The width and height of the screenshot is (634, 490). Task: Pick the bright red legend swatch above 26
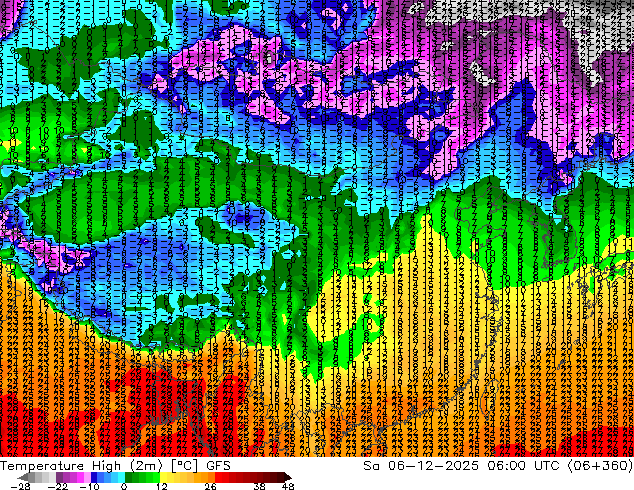218,477
